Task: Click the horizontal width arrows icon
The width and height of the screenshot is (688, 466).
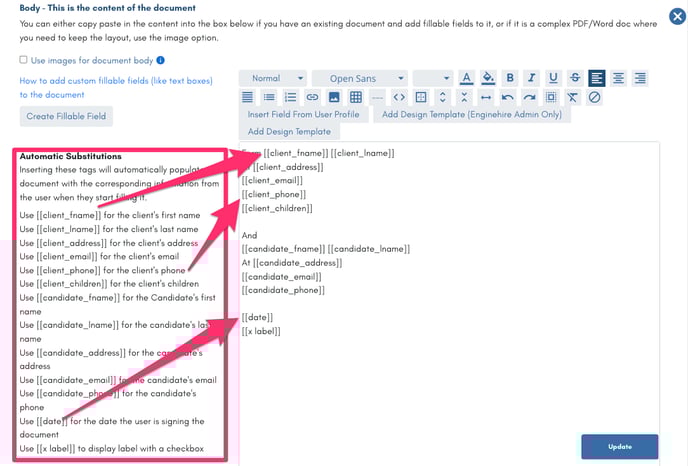Action: coord(486,97)
